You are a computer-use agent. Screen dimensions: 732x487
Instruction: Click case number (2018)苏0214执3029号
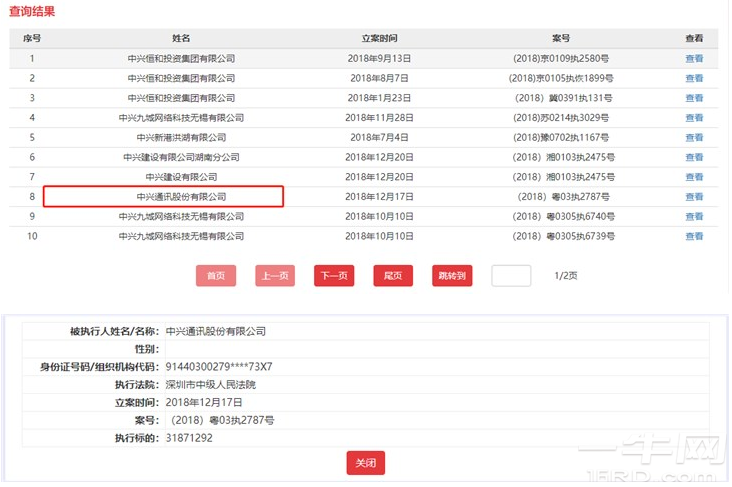(561, 118)
